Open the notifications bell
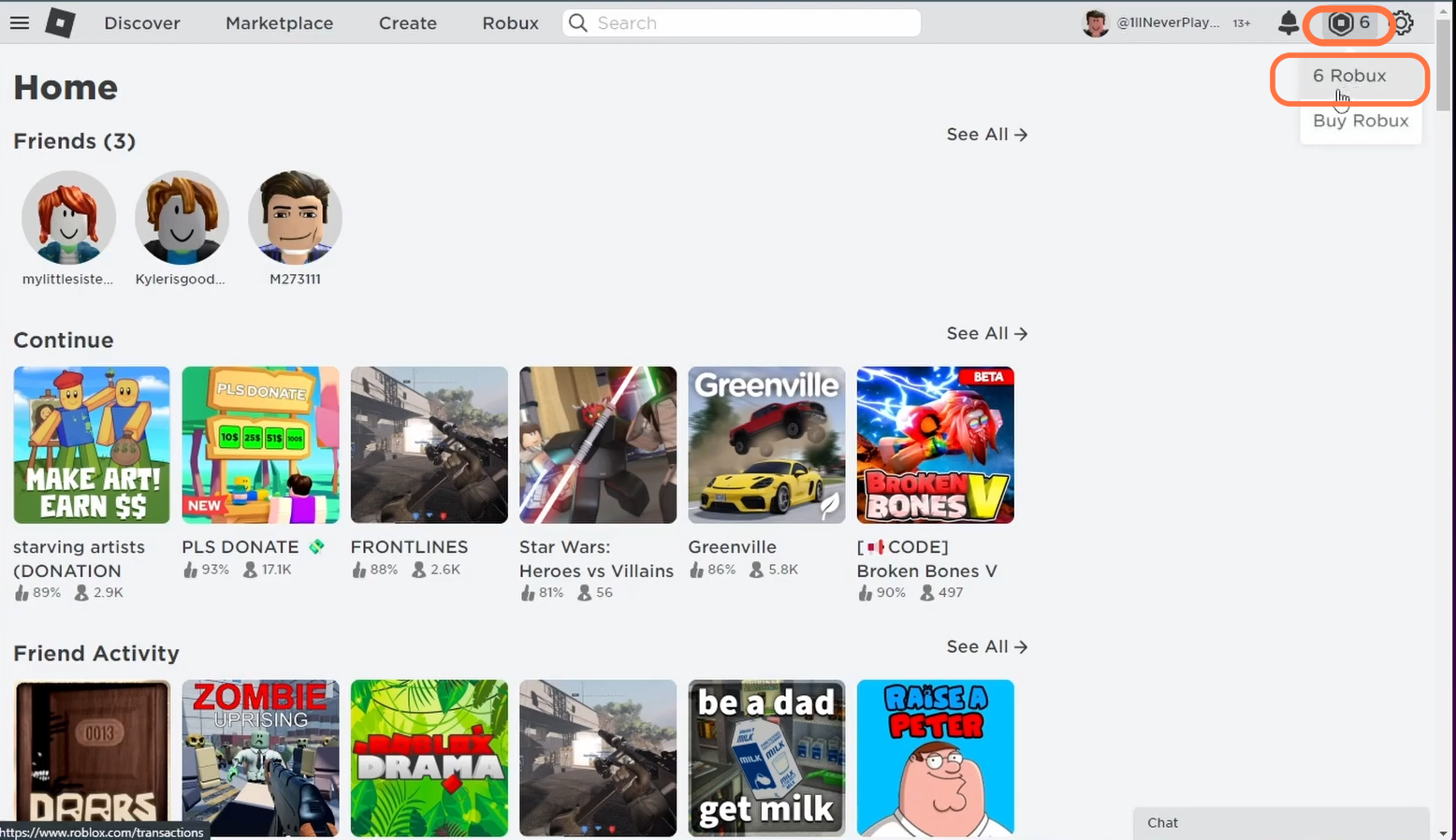The height and width of the screenshot is (840, 1456). click(x=1289, y=22)
